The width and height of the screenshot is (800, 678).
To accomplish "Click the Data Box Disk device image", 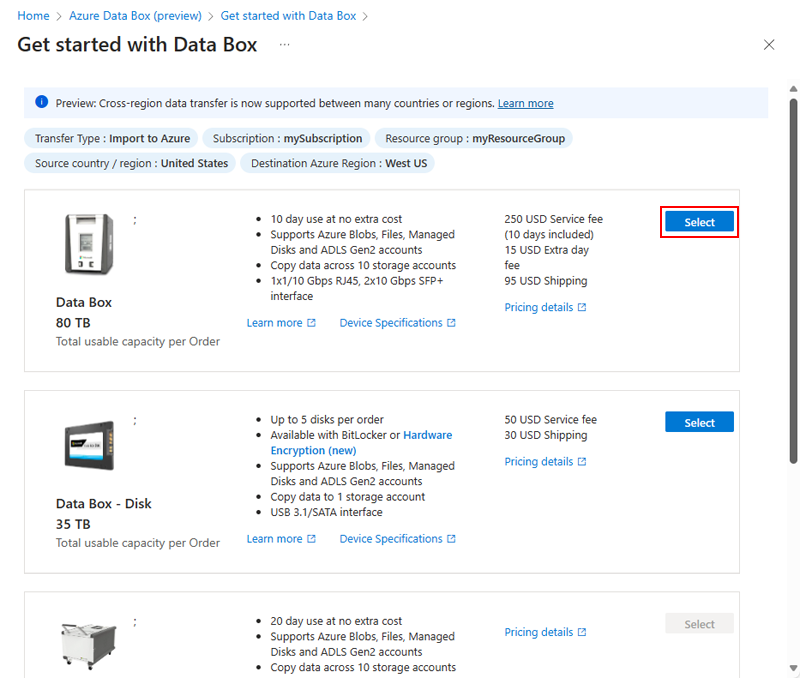I will (x=89, y=445).
